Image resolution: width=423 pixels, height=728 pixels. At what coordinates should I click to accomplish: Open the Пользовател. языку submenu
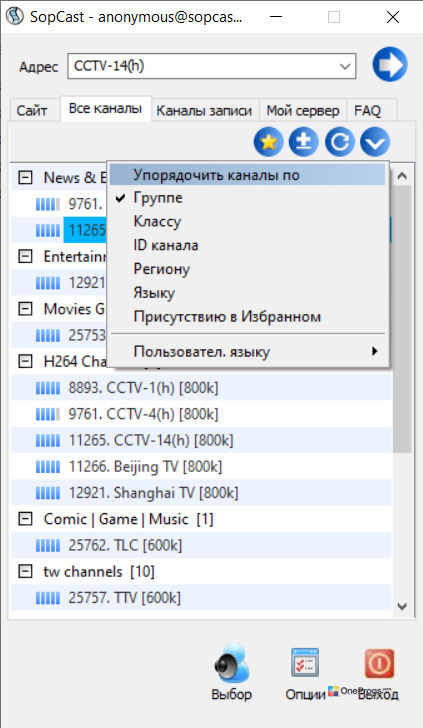pos(247,351)
